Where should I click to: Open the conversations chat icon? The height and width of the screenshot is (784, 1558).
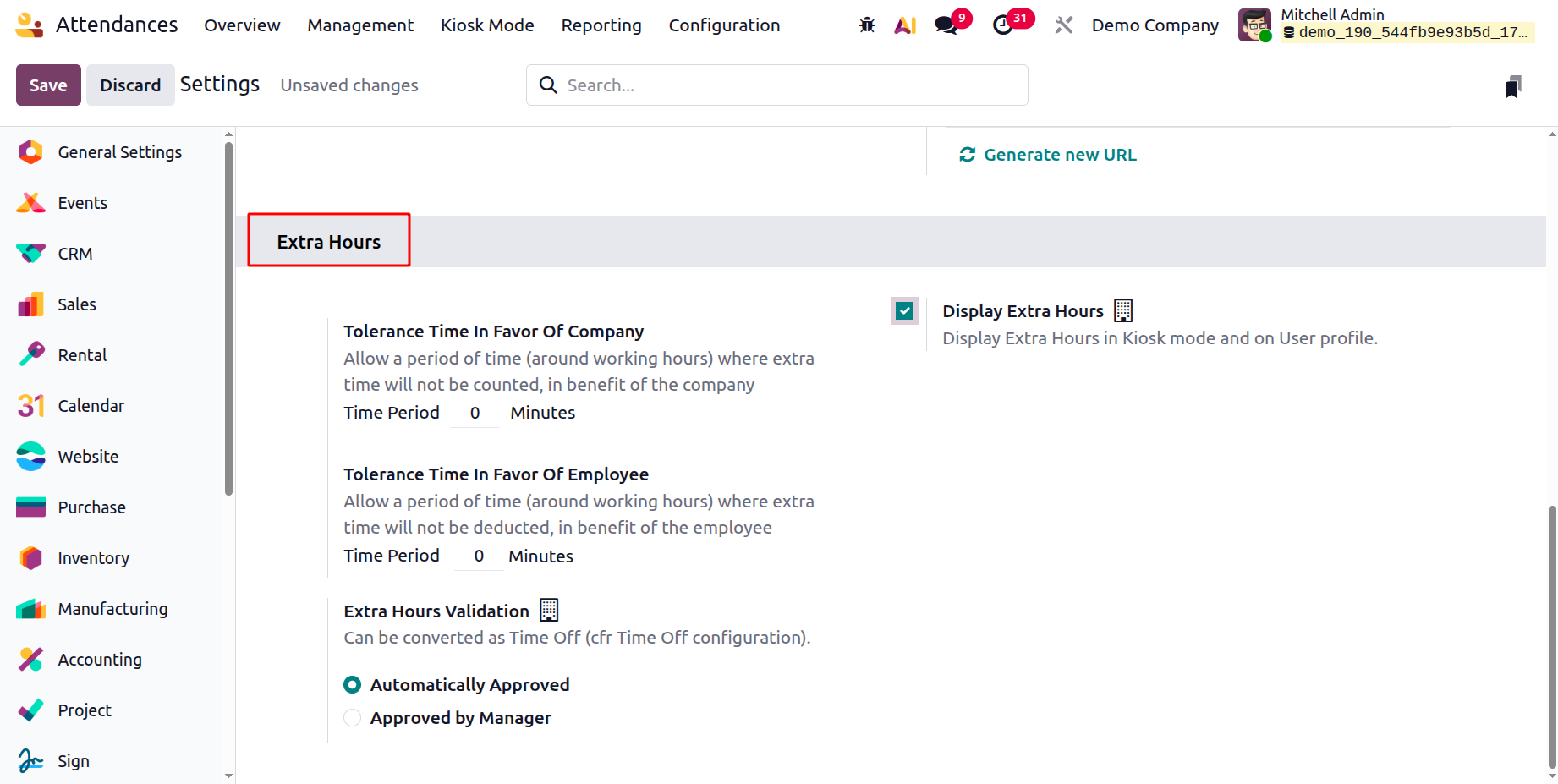click(x=946, y=25)
